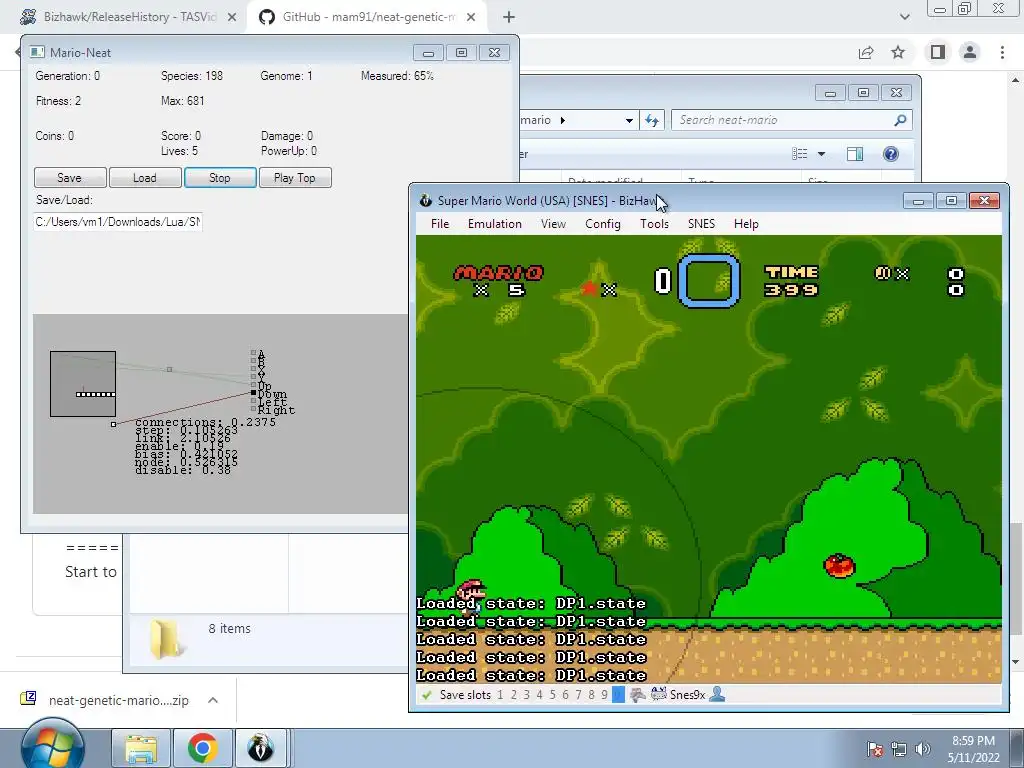
Task: Open the Windows Start menu
Action: 53,747
